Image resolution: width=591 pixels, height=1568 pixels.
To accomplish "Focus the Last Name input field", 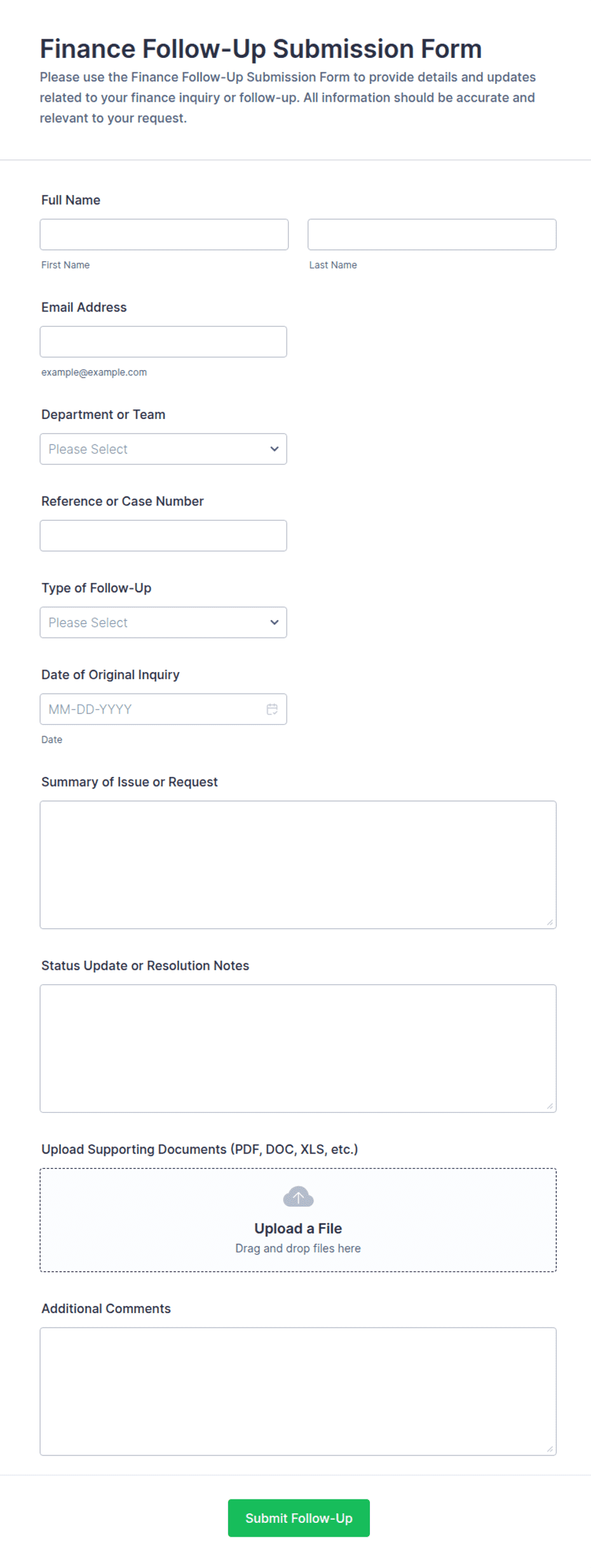I will [432, 235].
